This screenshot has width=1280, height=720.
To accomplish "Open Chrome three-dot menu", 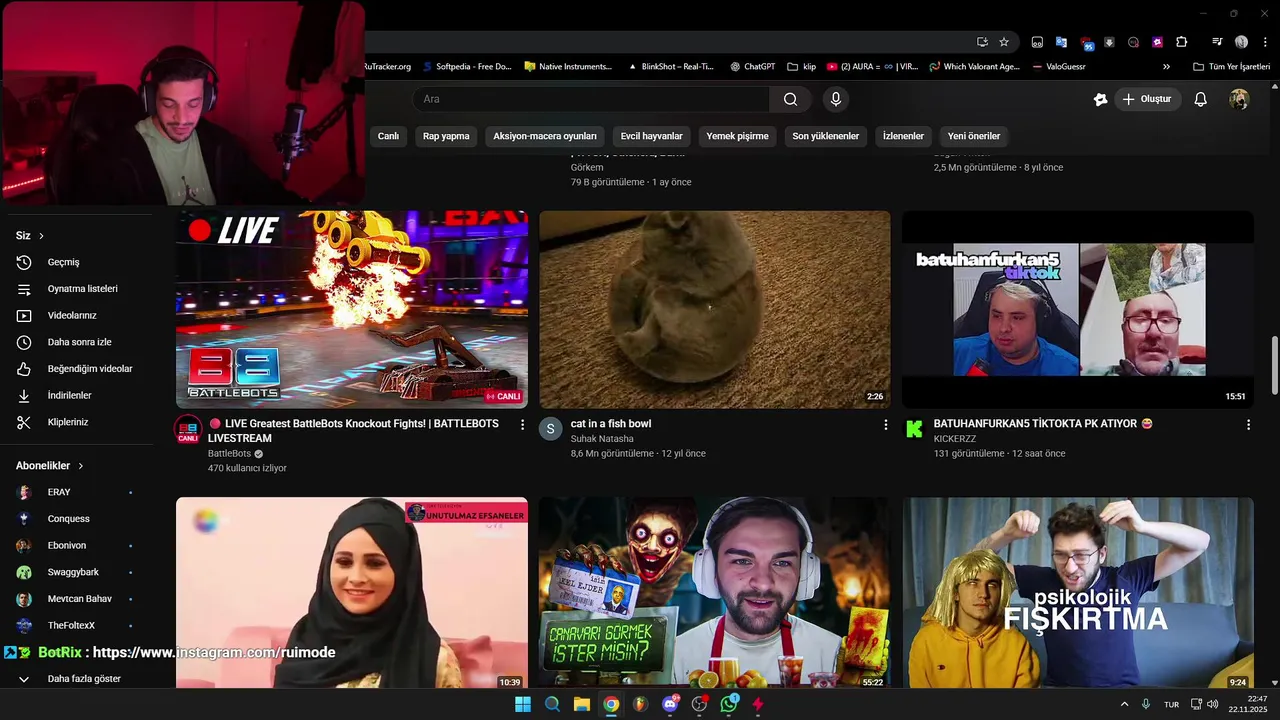I will (x=1263, y=42).
